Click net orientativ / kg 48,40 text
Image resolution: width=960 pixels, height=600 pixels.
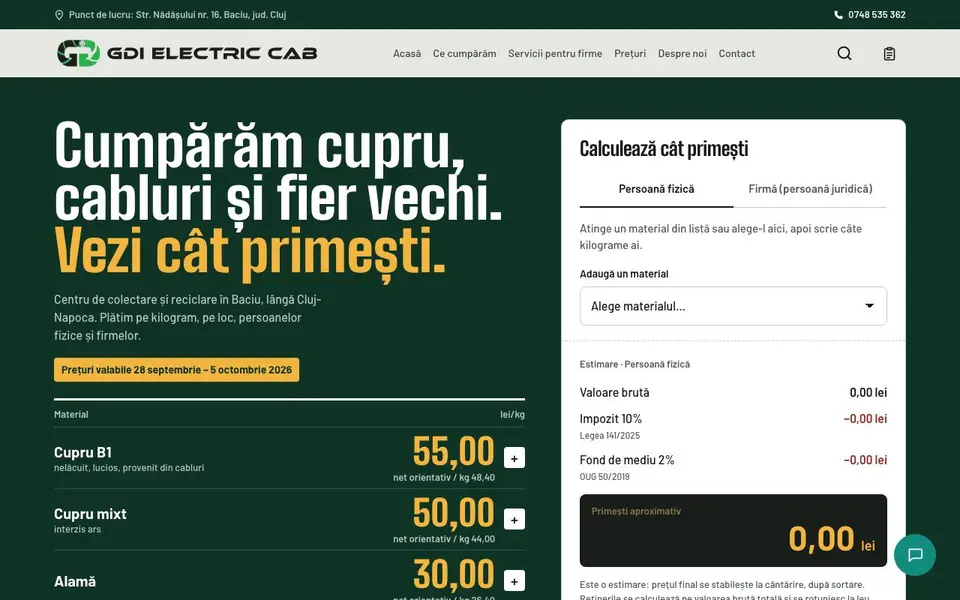pos(444,478)
